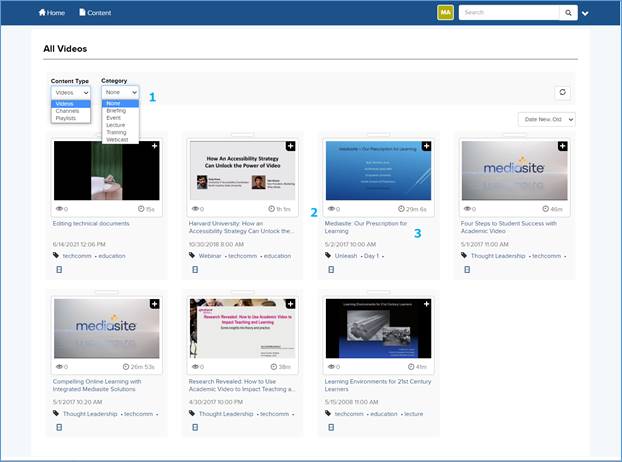Click film icon under Editing technical documents
The height and width of the screenshot is (462, 622).
[59, 270]
